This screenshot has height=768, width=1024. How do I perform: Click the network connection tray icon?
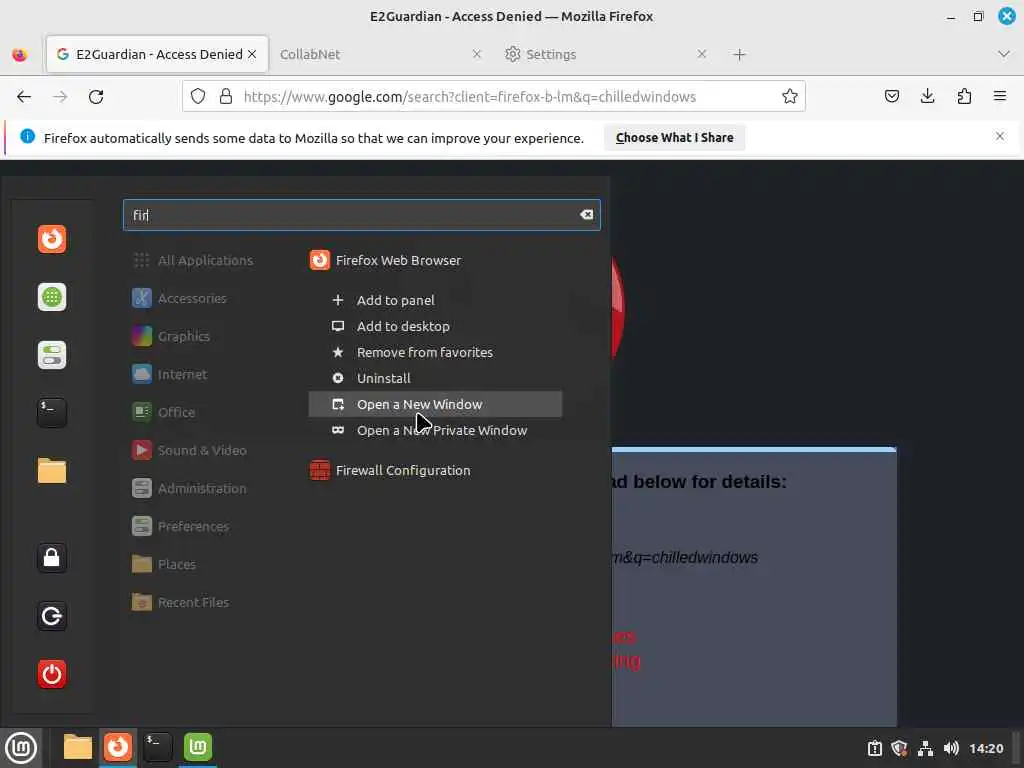coord(925,748)
